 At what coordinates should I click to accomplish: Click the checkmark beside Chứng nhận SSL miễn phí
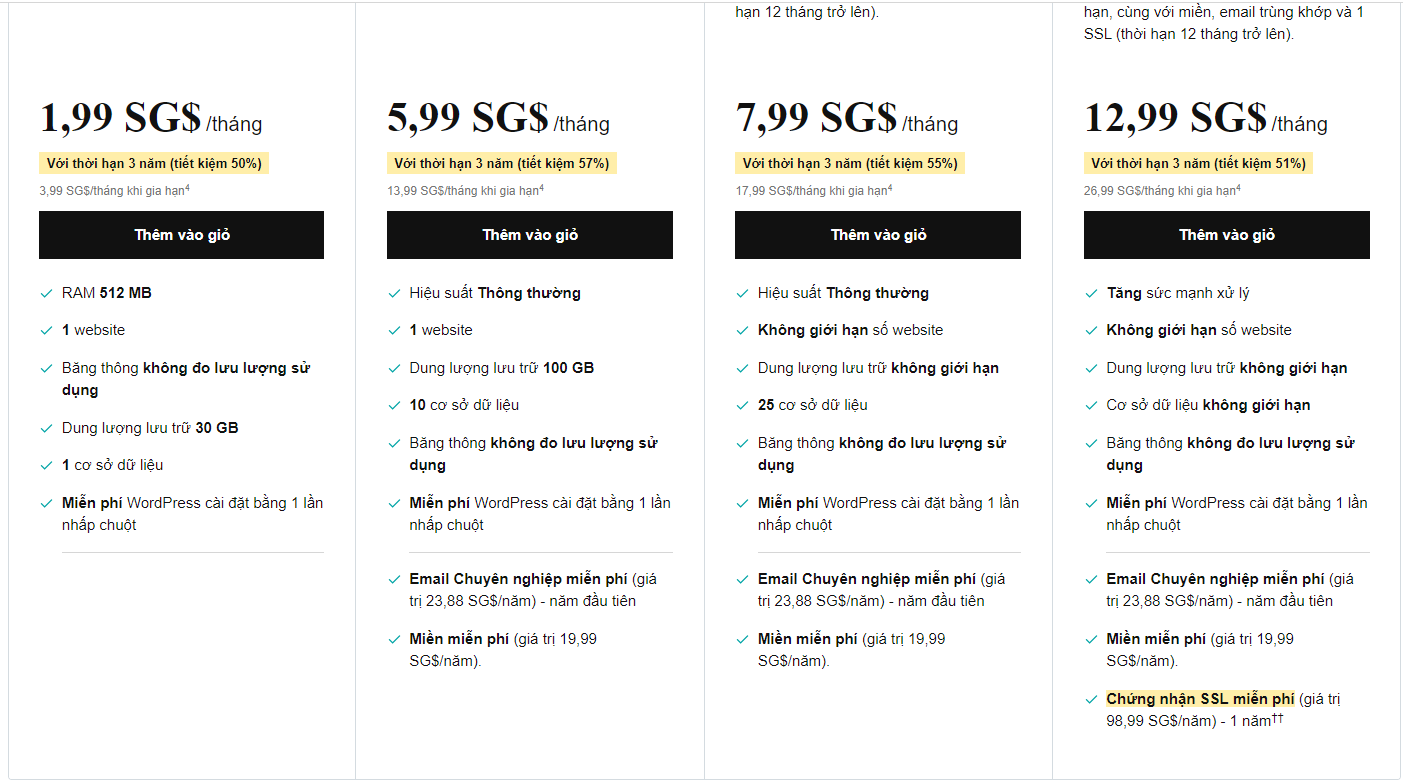(x=1091, y=700)
